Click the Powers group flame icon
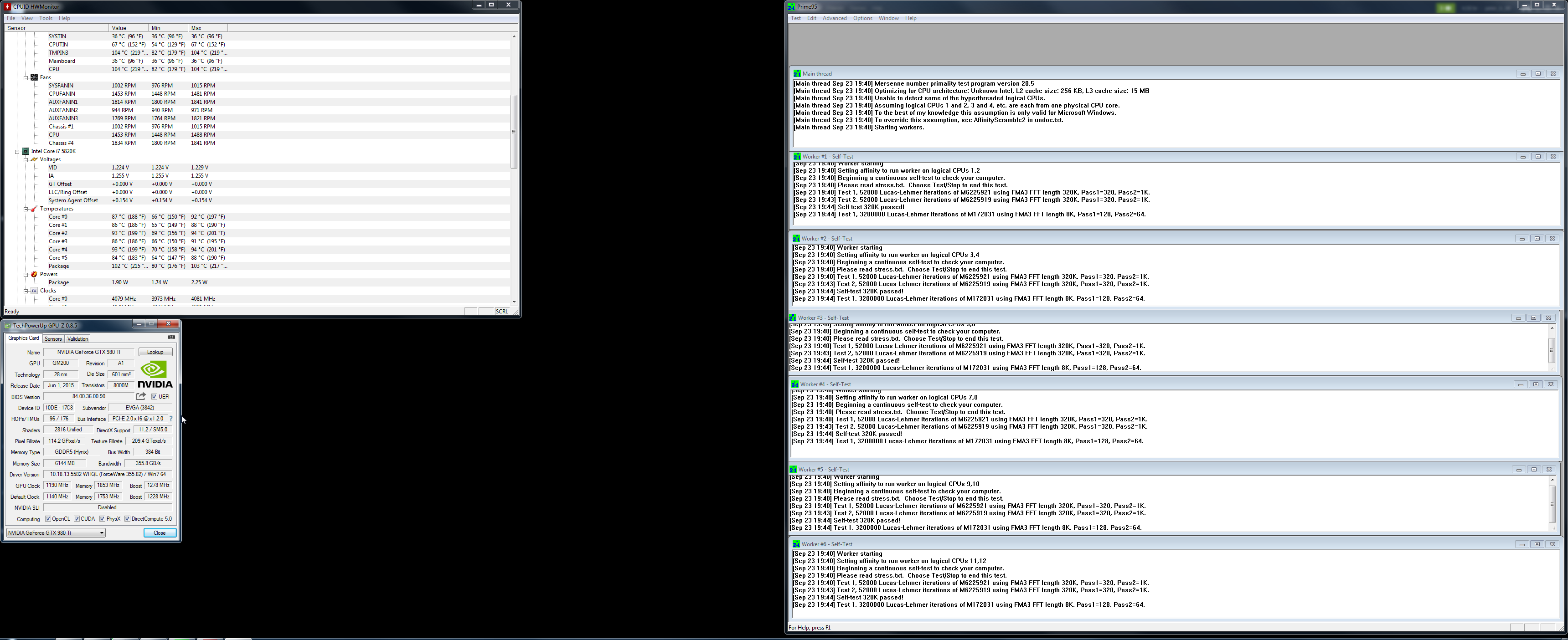This screenshot has width=1568, height=640. pyautogui.click(x=35, y=274)
